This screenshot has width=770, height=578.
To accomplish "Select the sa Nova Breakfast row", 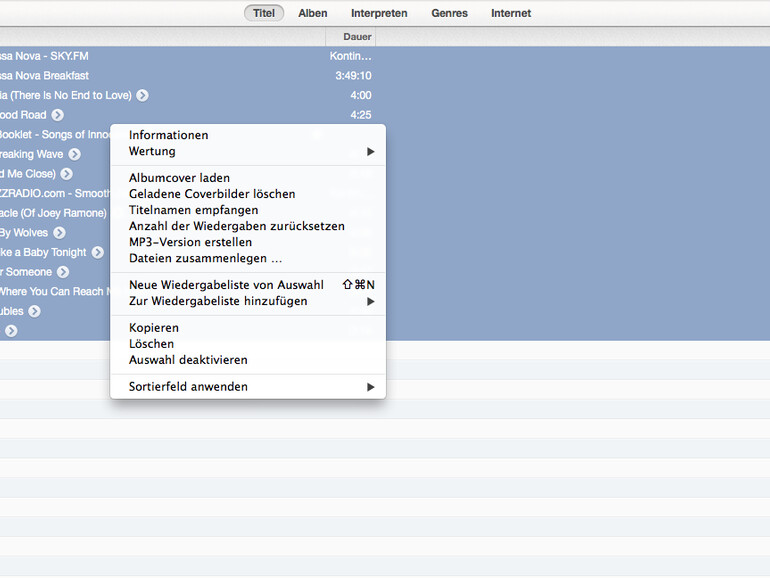I will [385, 76].
